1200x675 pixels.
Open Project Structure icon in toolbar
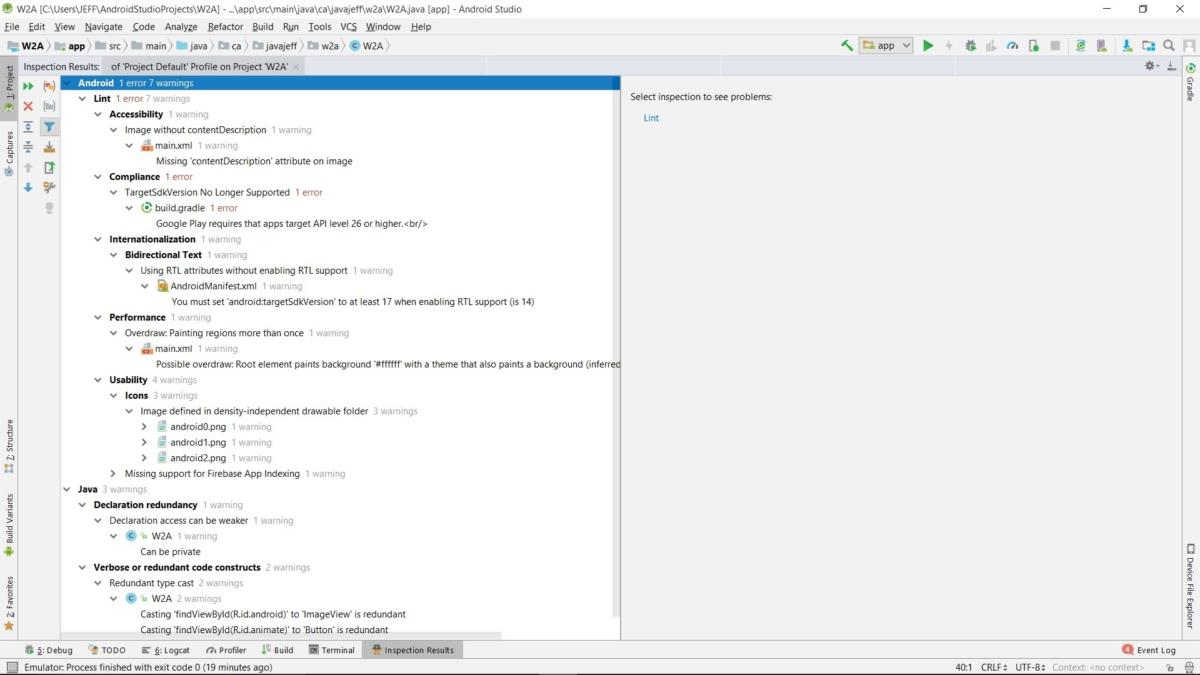click(1148, 45)
